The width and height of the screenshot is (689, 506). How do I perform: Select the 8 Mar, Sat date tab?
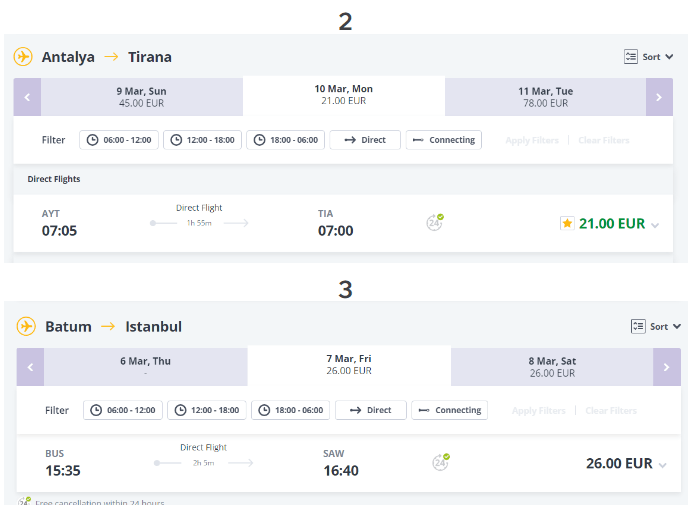(x=552, y=367)
